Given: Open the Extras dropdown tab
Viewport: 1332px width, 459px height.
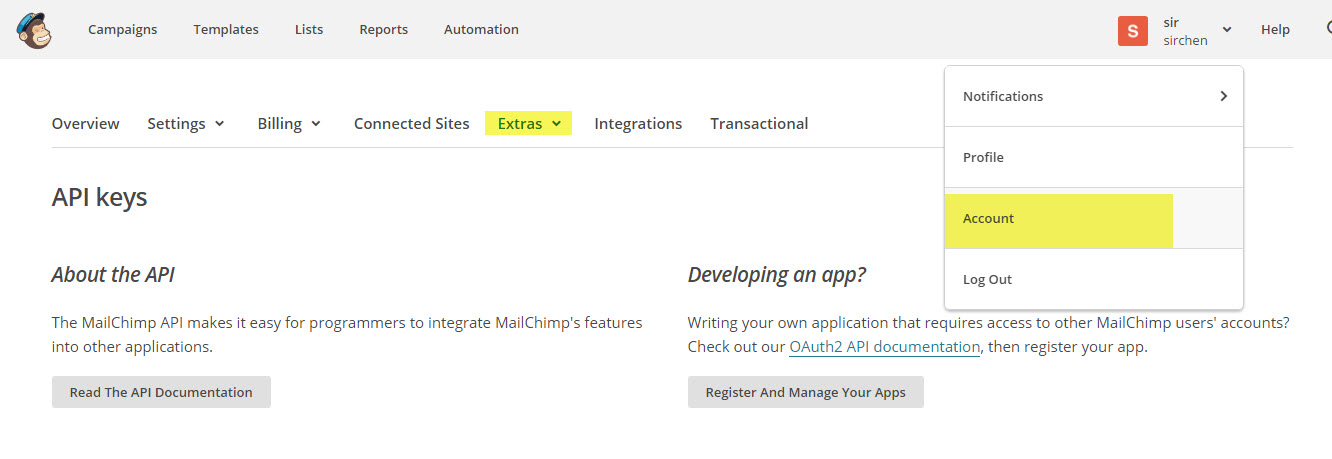Looking at the screenshot, I should click(x=528, y=124).
